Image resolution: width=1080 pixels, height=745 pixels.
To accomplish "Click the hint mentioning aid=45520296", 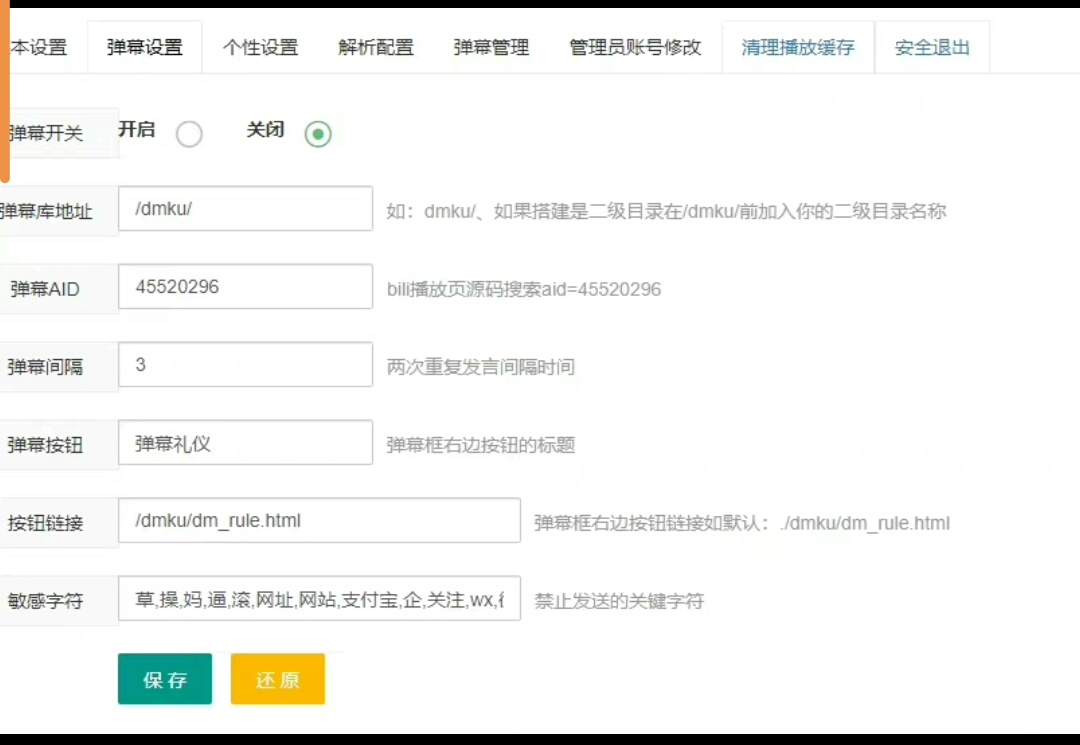I will pos(523,289).
